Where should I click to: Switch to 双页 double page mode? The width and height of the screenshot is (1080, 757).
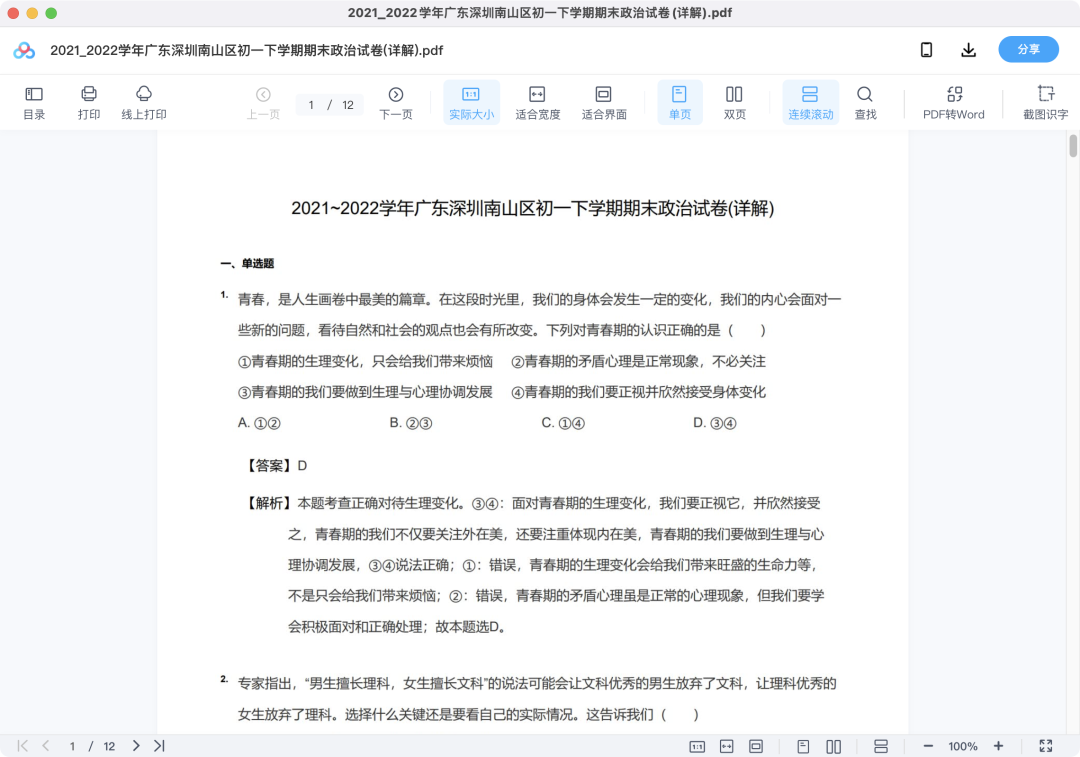(x=734, y=102)
